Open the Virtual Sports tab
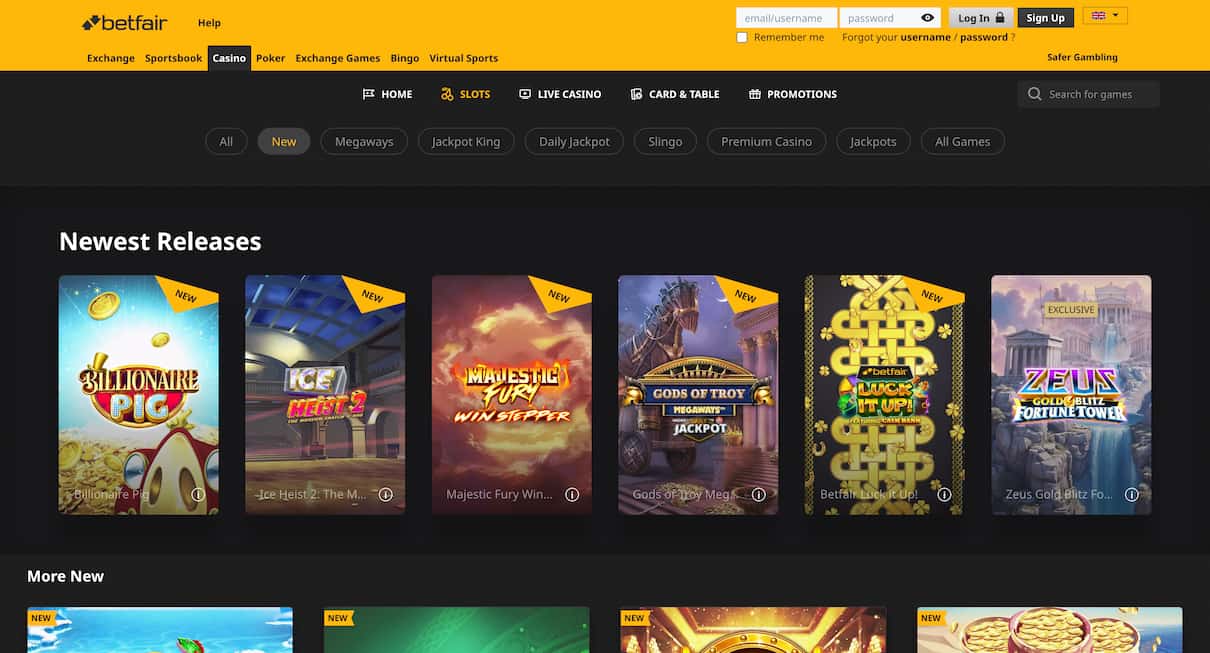1210x653 pixels. (464, 58)
